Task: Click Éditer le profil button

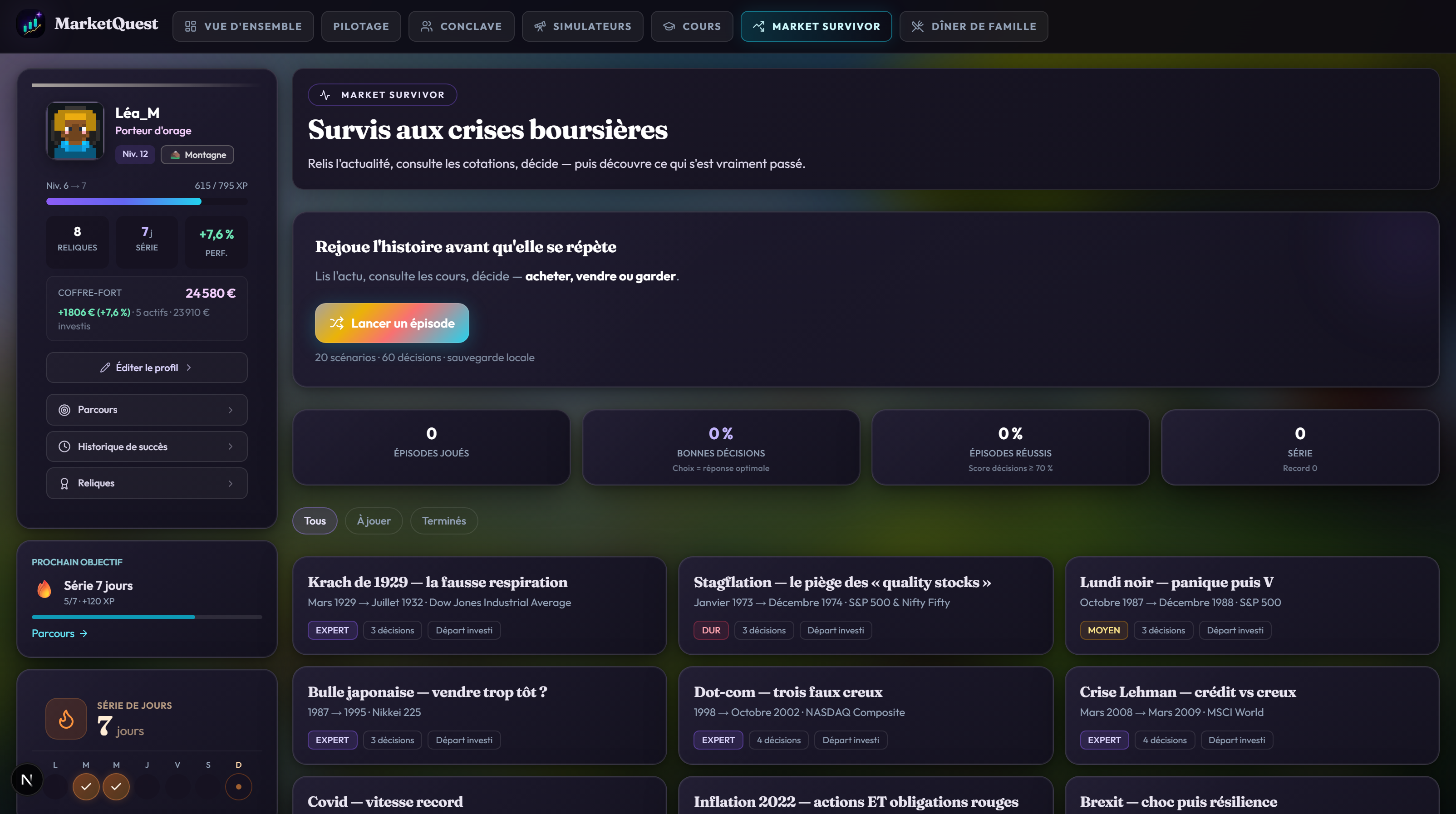Action: (x=147, y=368)
